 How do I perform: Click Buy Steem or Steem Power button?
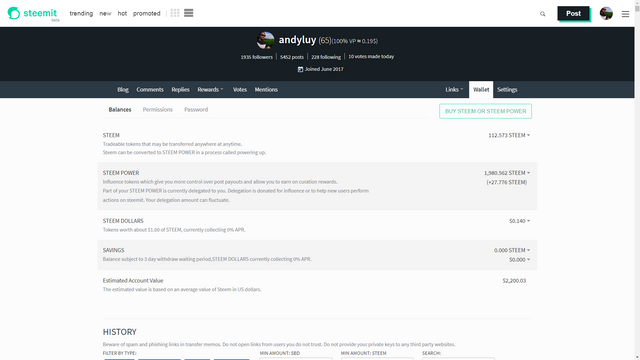(485, 111)
